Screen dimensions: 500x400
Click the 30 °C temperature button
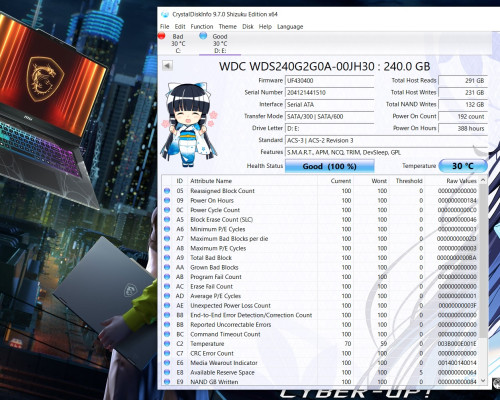(x=463, y=166)
